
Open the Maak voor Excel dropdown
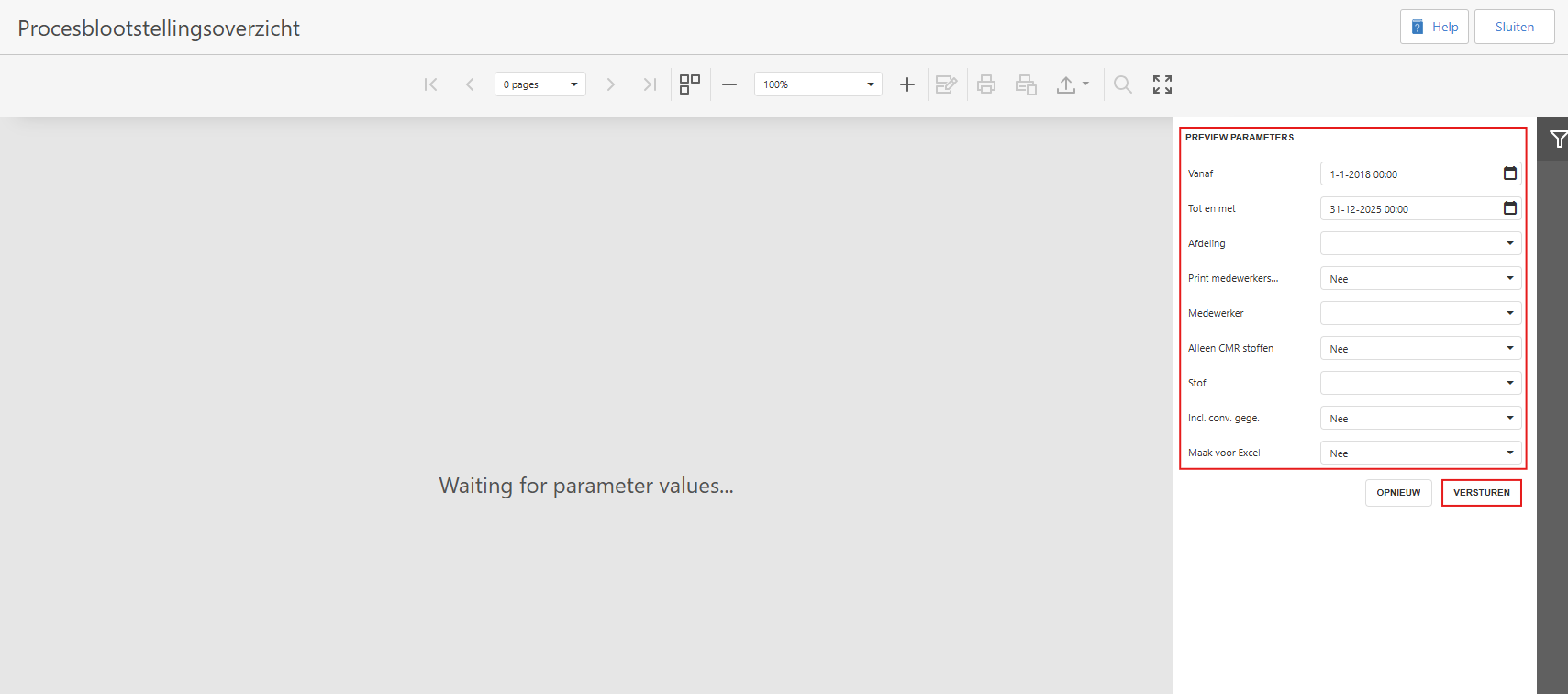tap(1510, 453)
